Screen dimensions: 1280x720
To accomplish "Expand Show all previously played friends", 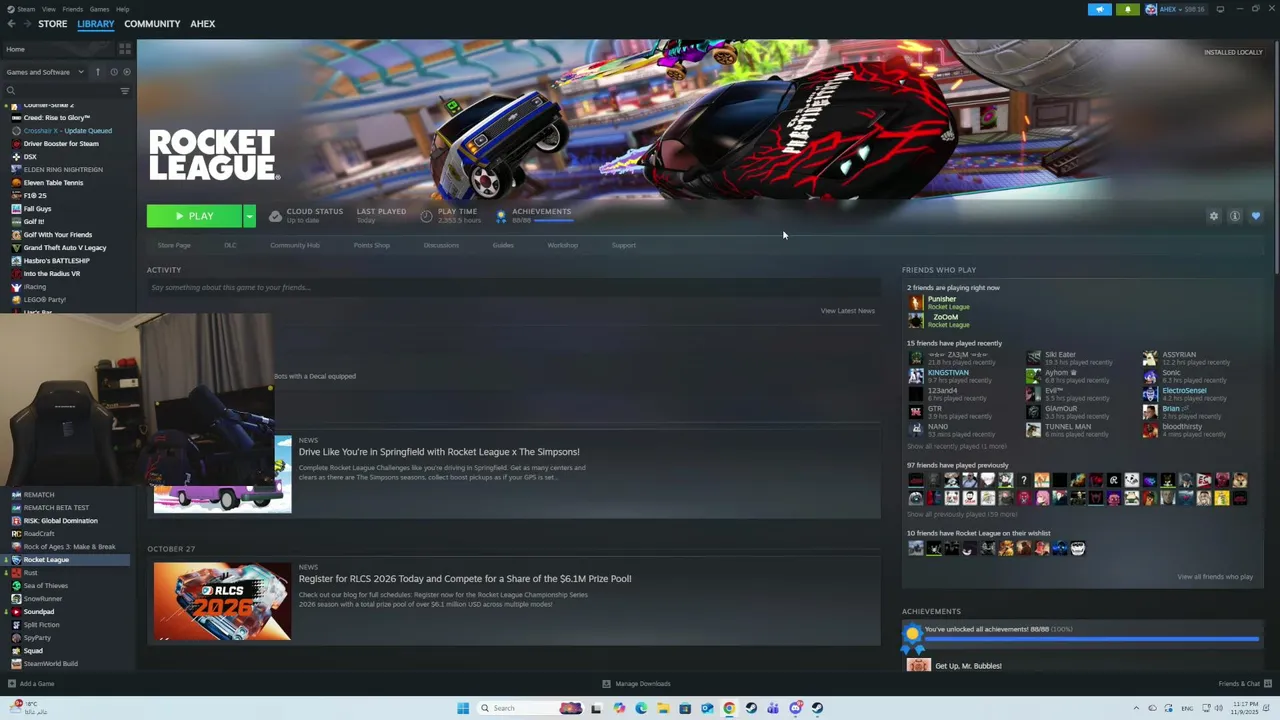I will [961, 514].
